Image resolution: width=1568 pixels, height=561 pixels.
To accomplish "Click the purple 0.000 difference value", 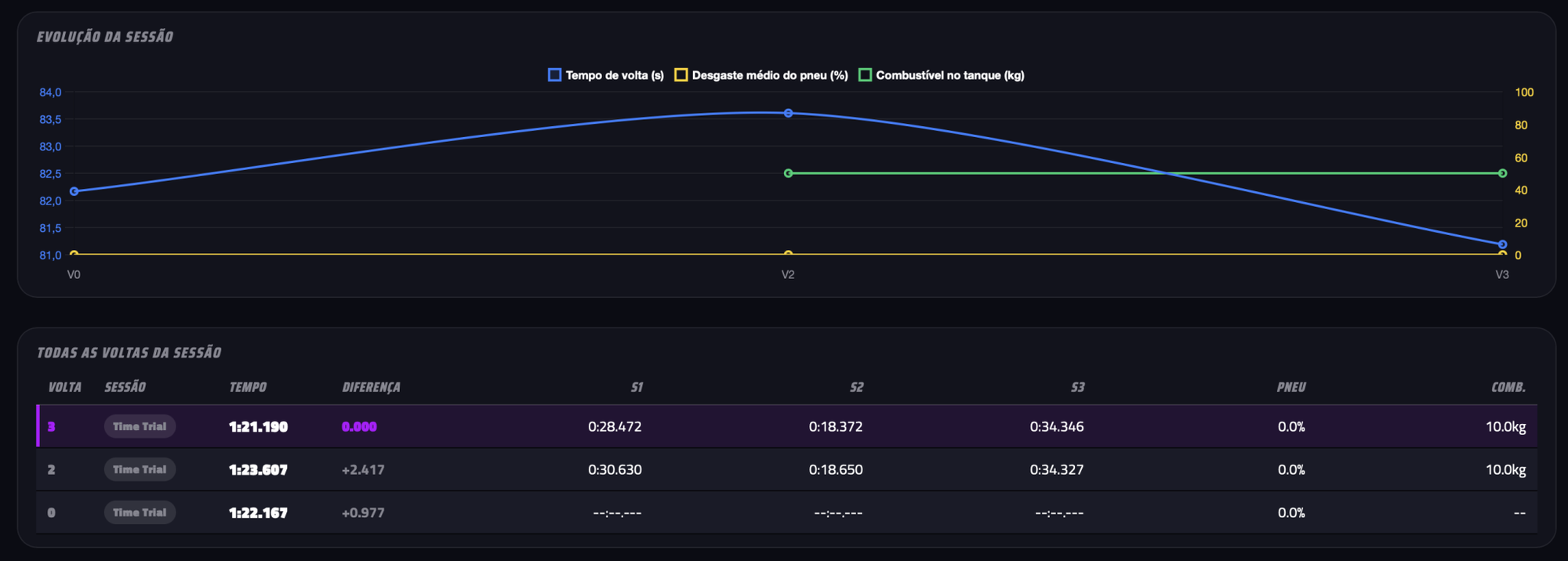I will pos(359,427).
